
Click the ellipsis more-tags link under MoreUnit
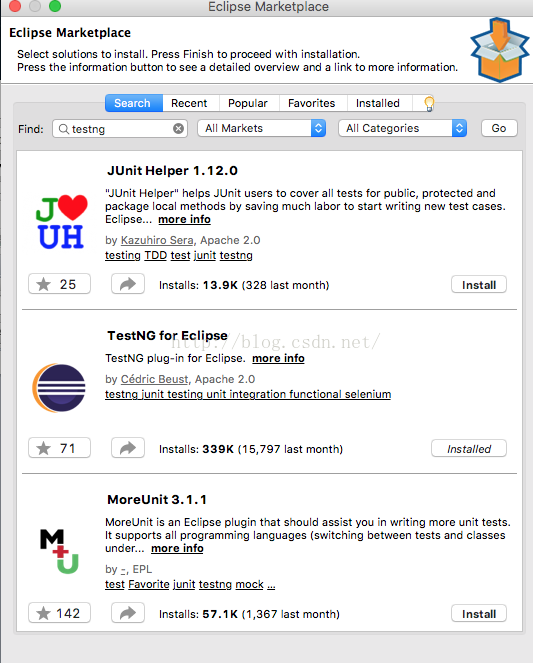point(271,585)
